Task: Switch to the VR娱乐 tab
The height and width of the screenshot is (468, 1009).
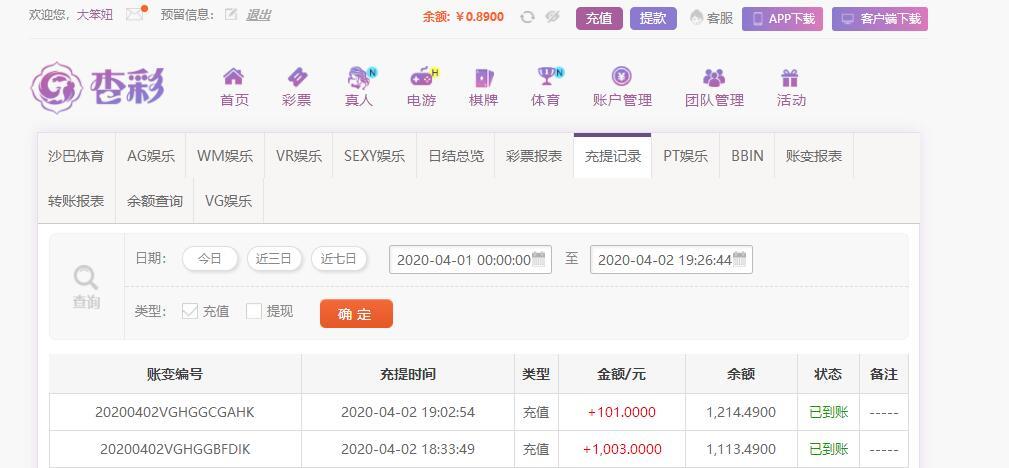Action: [x=299, y=156]
